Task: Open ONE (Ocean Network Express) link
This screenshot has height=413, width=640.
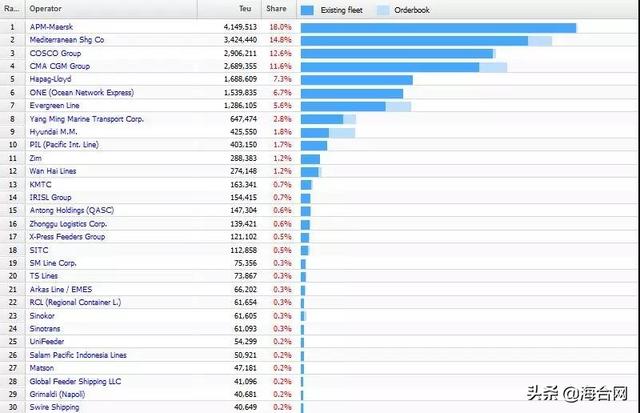Action: (82, 93)
